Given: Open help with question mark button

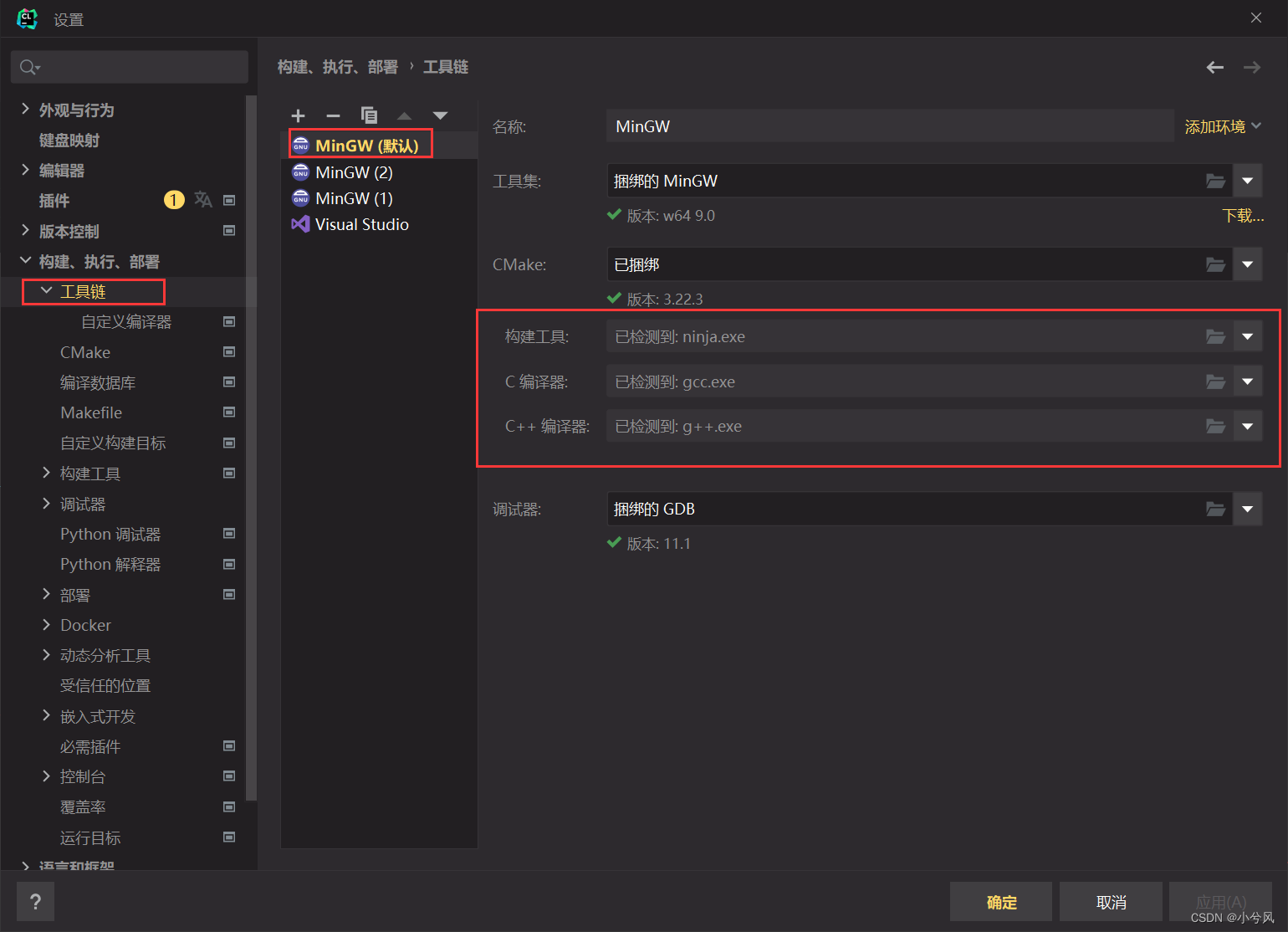Looking at the screenshot, I should (35, 902).
